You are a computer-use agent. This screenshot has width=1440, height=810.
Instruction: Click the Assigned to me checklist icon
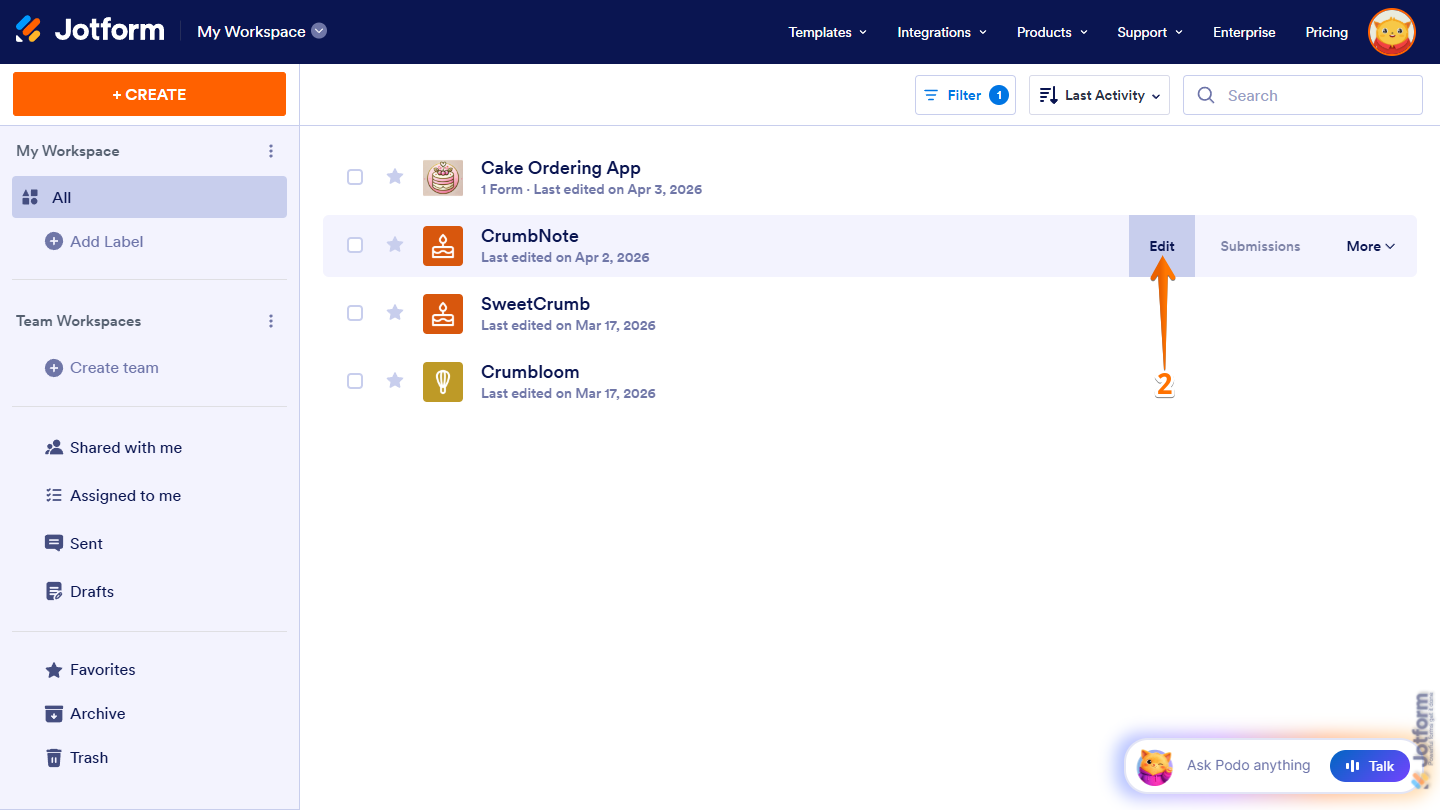[x=54, y=496]
